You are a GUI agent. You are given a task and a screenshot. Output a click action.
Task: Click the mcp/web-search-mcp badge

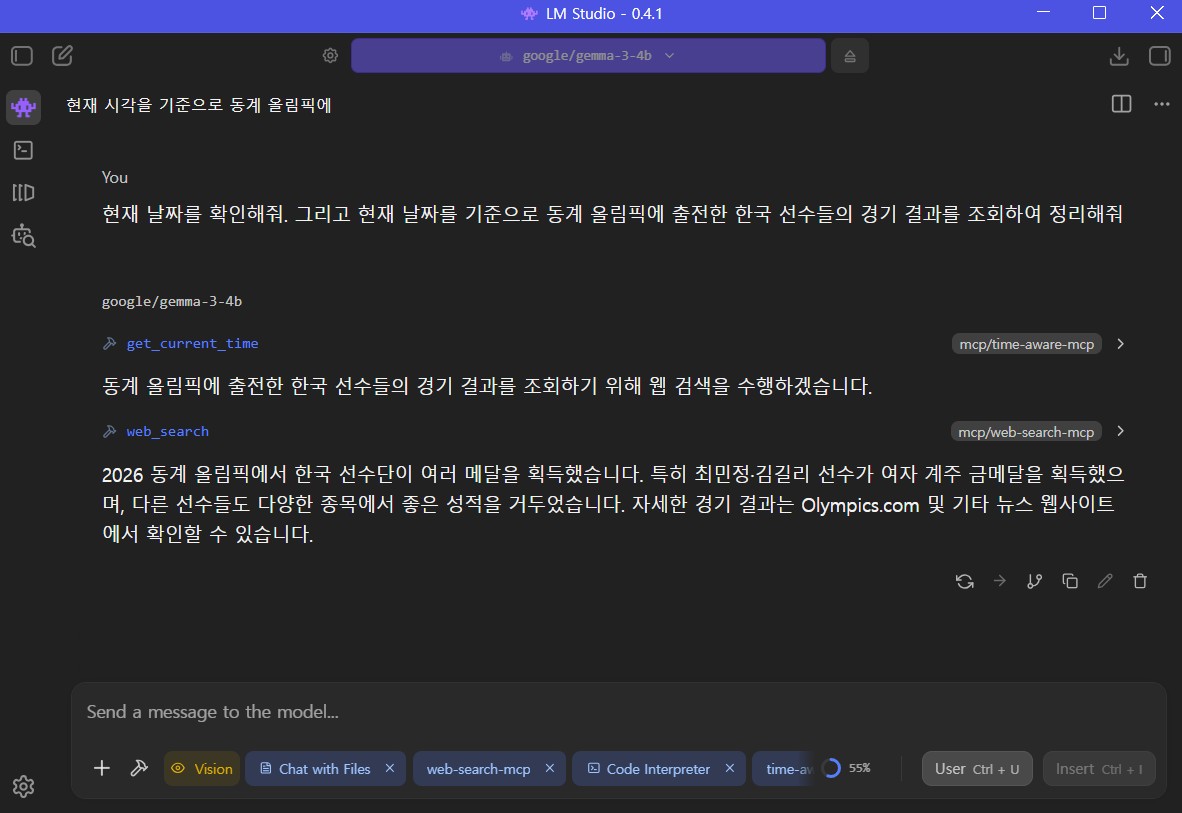[x=1026, y=431]
